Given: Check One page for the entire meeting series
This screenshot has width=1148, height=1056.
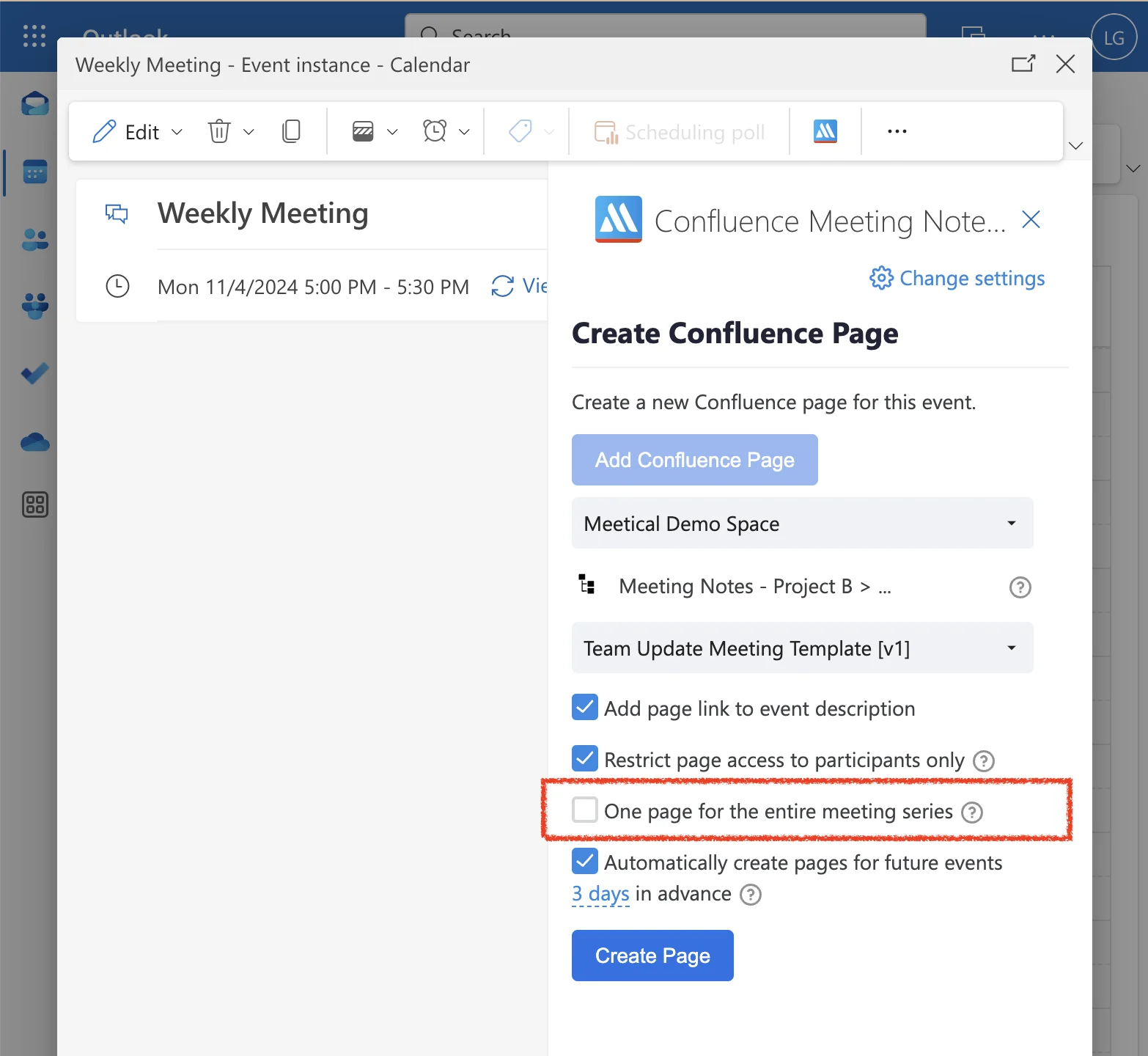Looking at the screenshot, I should click(584, 810).
